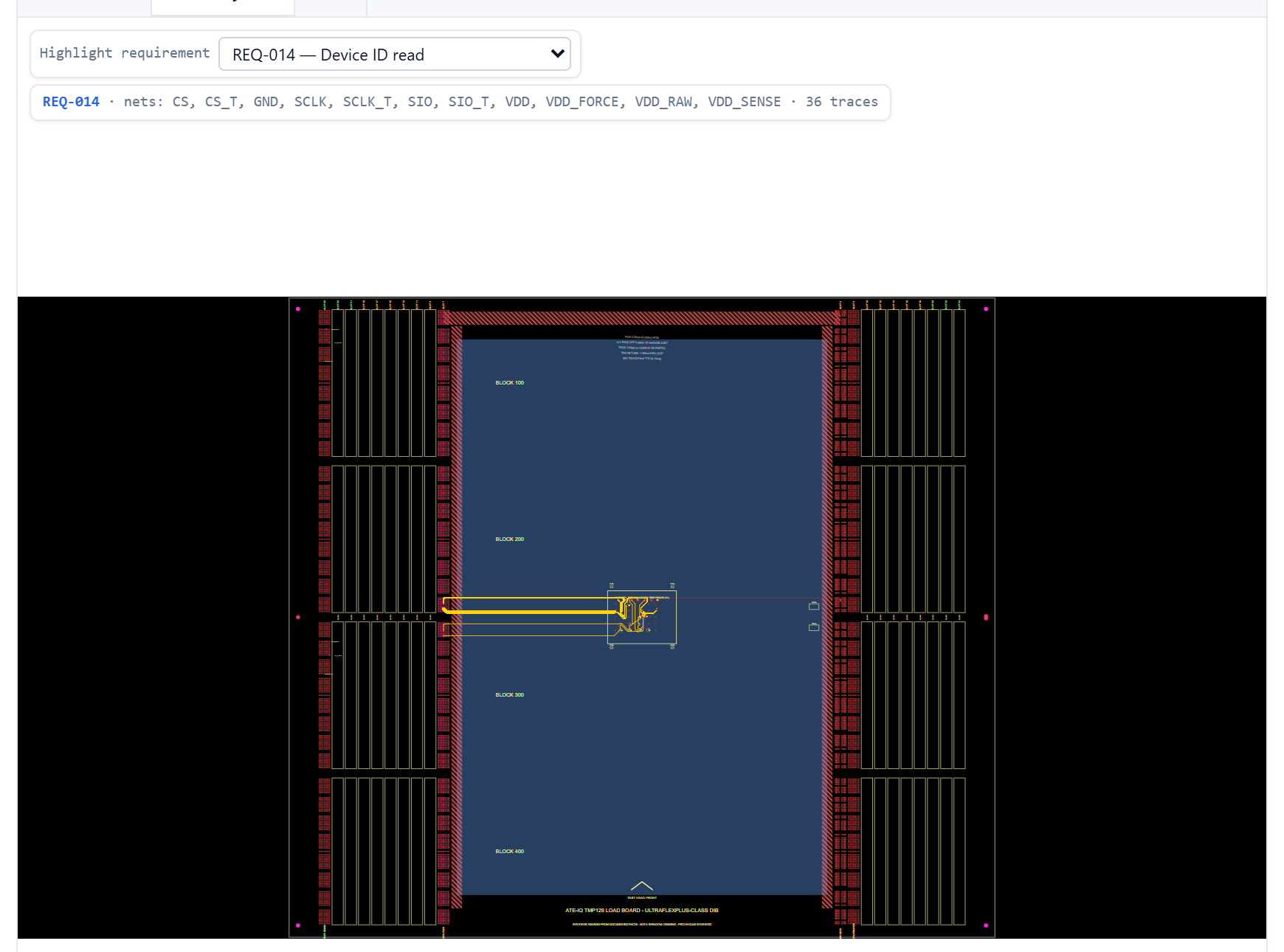This screenshot has height=952, width=1284.
Task: Click the BLOCK 100 label on the board
Action: (510, 383)
